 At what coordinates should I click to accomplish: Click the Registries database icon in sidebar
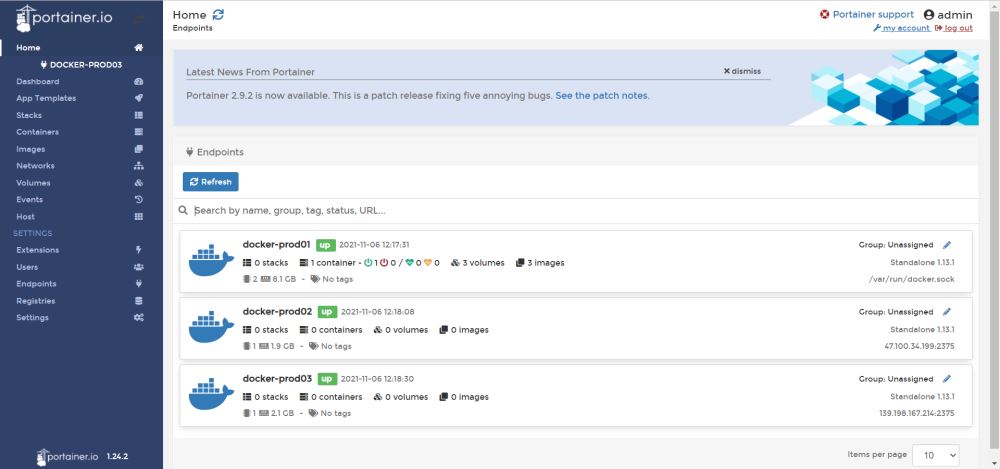tap(138, 301)
